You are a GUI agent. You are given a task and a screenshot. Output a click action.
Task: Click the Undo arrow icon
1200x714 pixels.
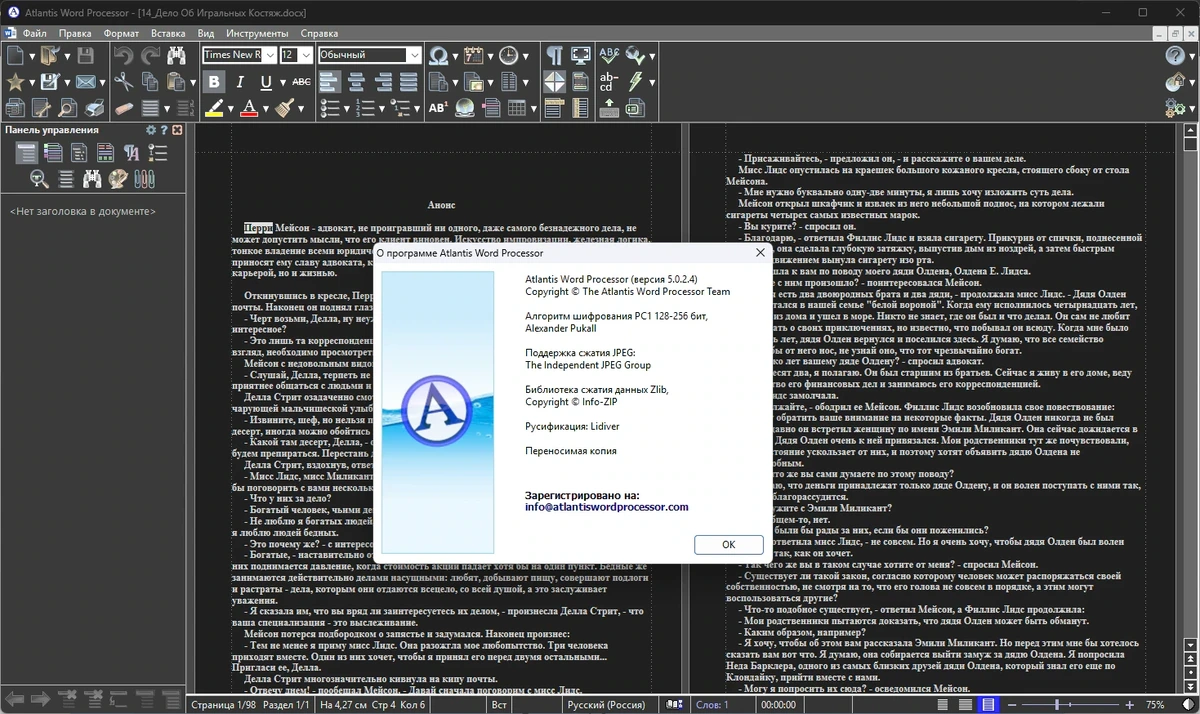click(x=124, y=56)
